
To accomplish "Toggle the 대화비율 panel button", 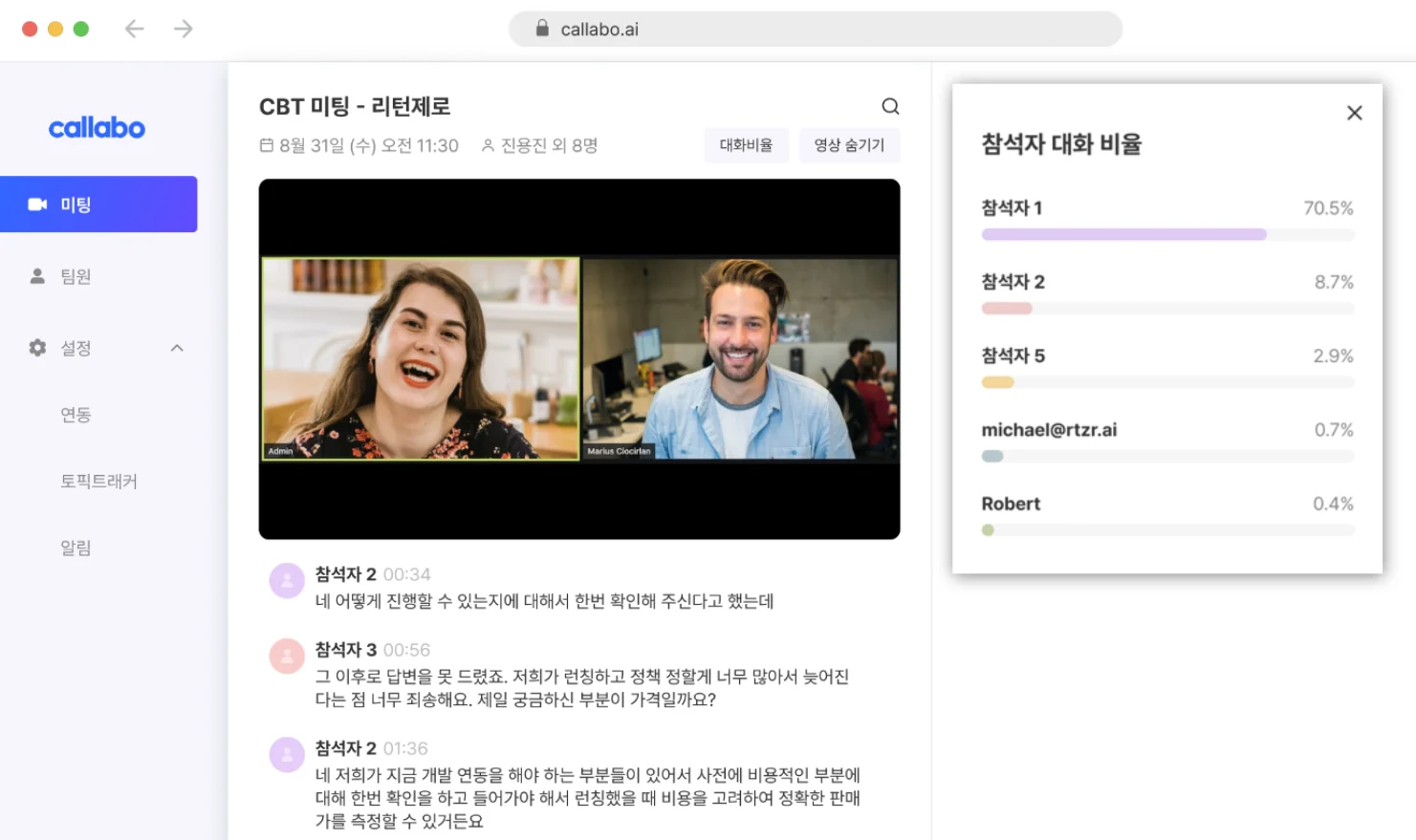I will click(746, 145).
